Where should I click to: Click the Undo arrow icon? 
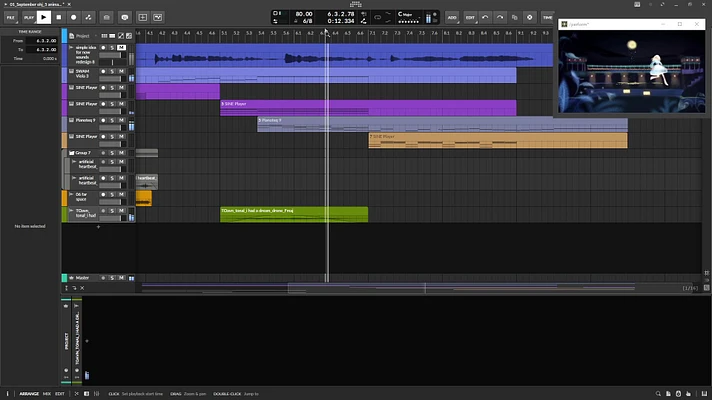tap(485, 17)
